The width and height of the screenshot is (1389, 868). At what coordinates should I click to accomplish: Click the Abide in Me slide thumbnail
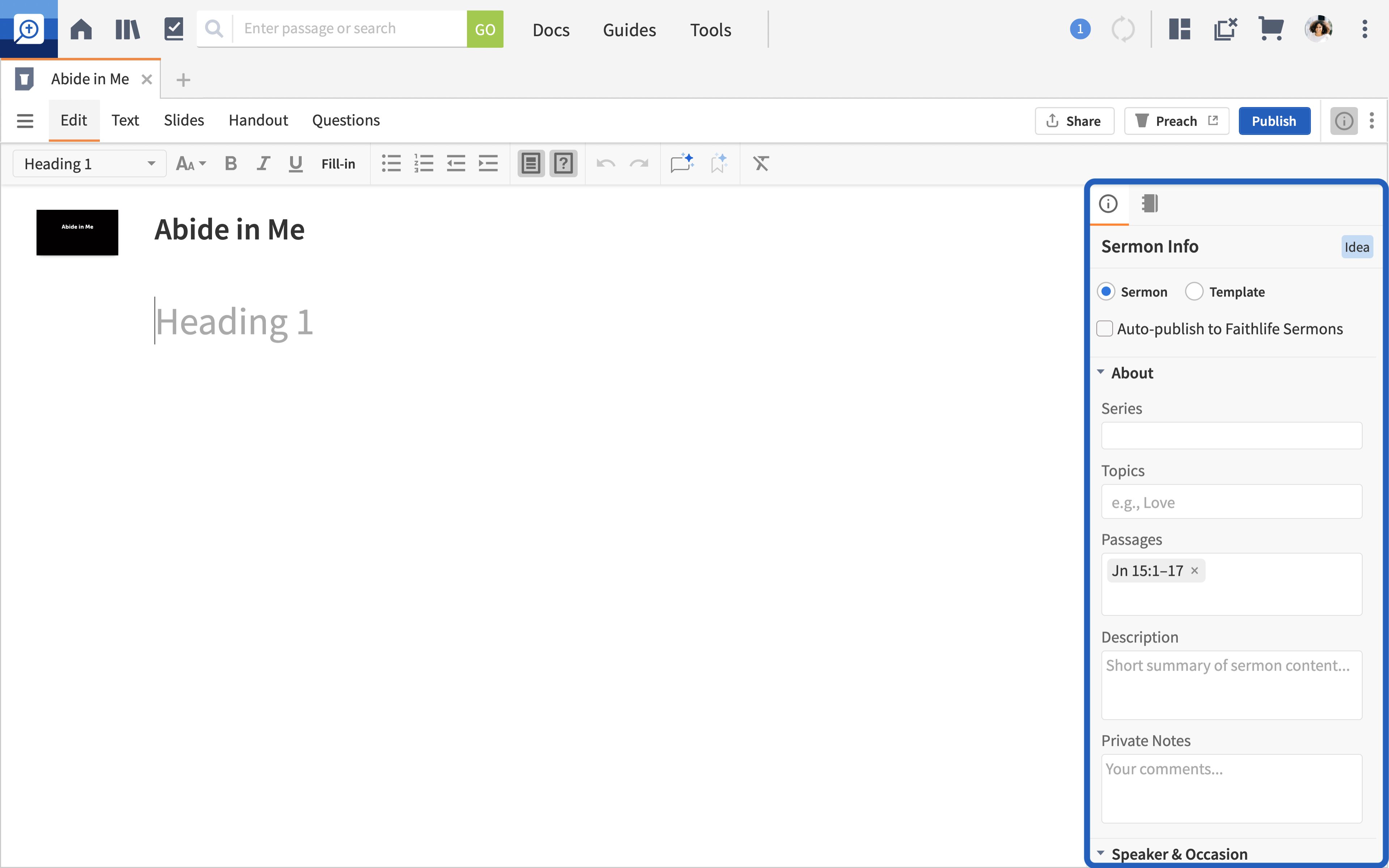77,232
